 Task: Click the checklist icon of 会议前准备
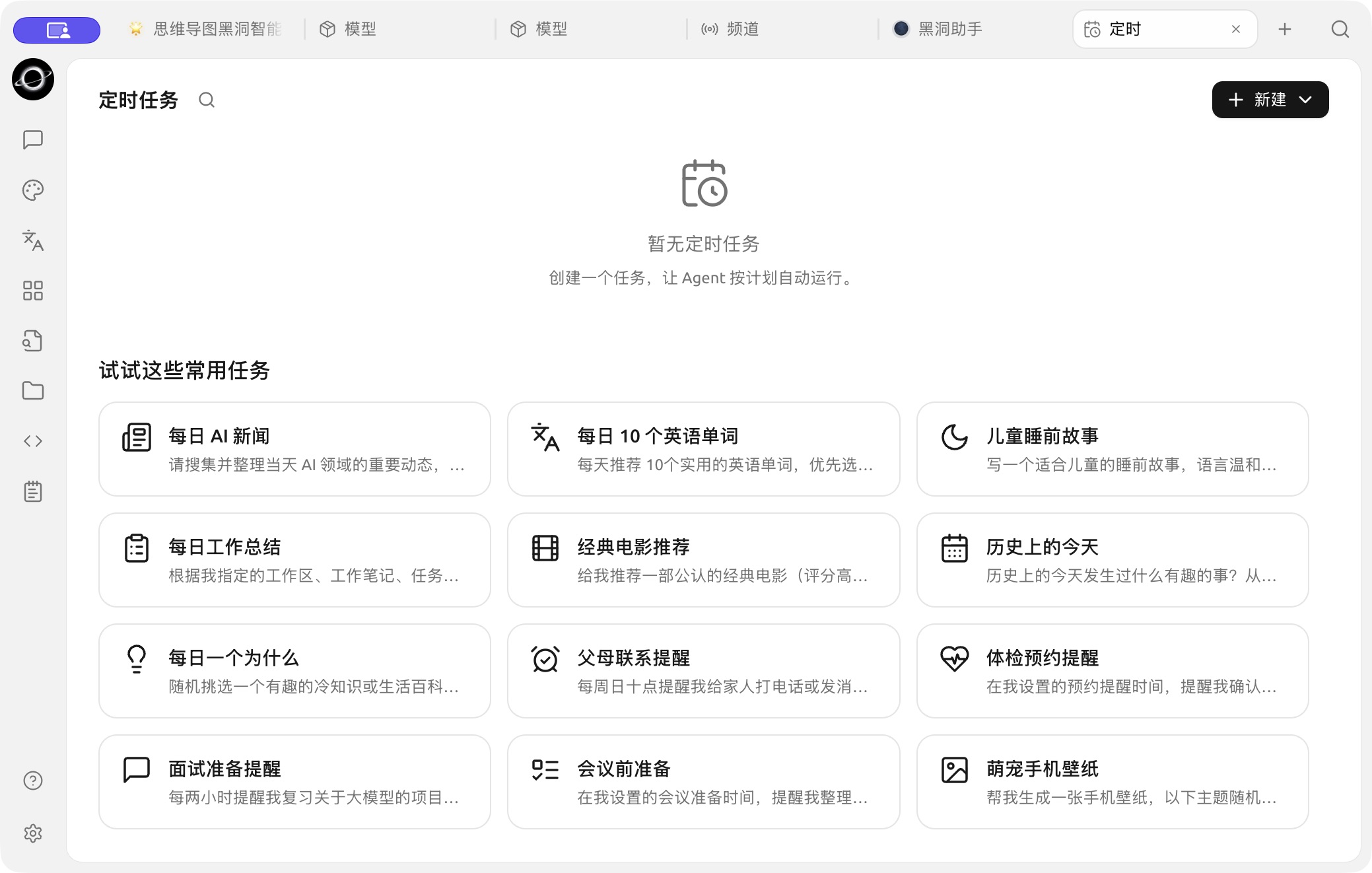pyautogui.click(x=545, y=770)
